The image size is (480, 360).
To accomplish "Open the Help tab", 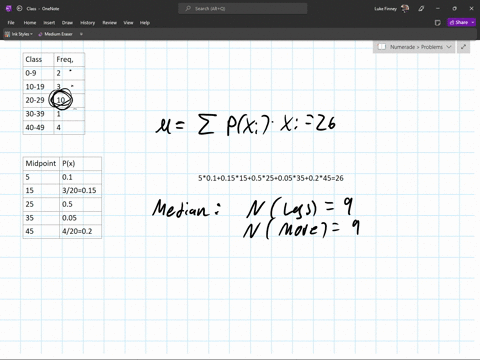I will pyautogui.click(x=144, y=23).
